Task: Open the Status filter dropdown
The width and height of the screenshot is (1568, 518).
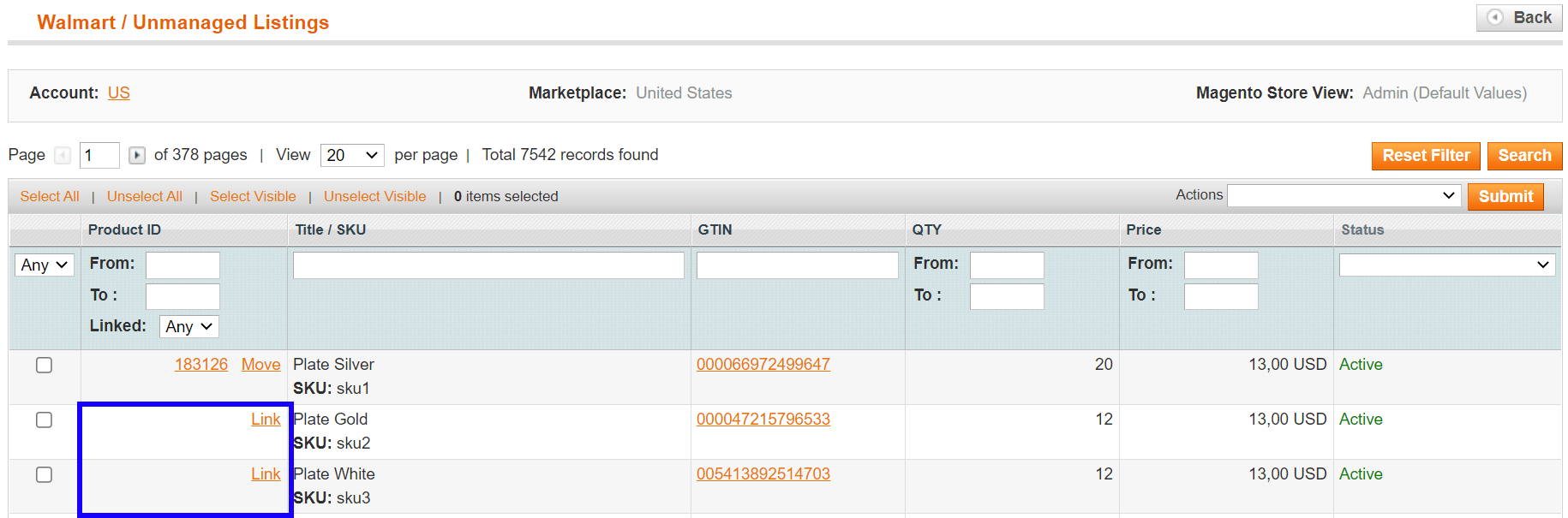Action: pyautogui.click(x=1446, y=265)
